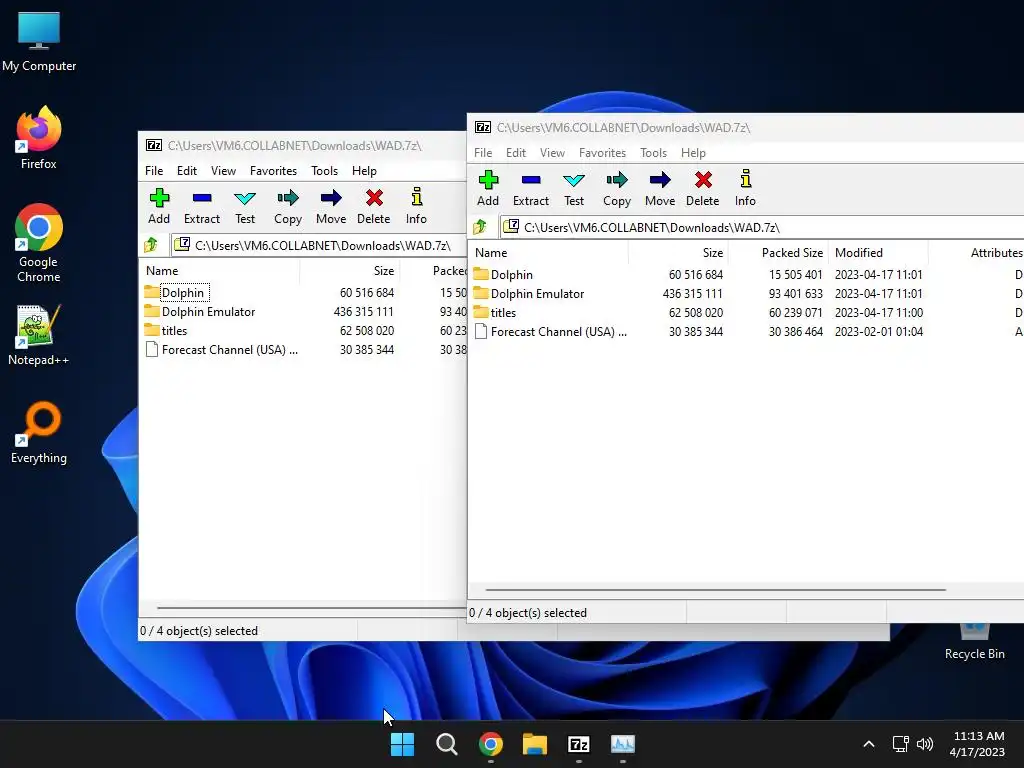Sort by Name column in the back window
The height and width of the screenshot is (768, 1024).
tap(219, 270)
